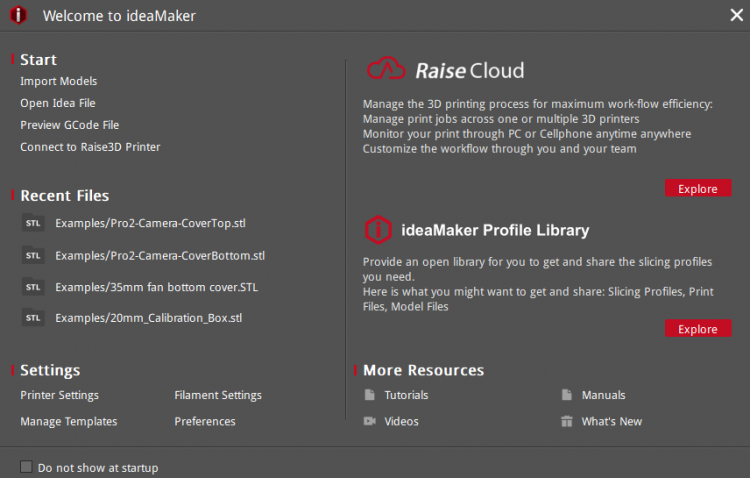Click STL icon for 20mm_Calibration_Box.stl
Image resolution: width=750 pixels, height=478 pixels.
tap(33, 318)
